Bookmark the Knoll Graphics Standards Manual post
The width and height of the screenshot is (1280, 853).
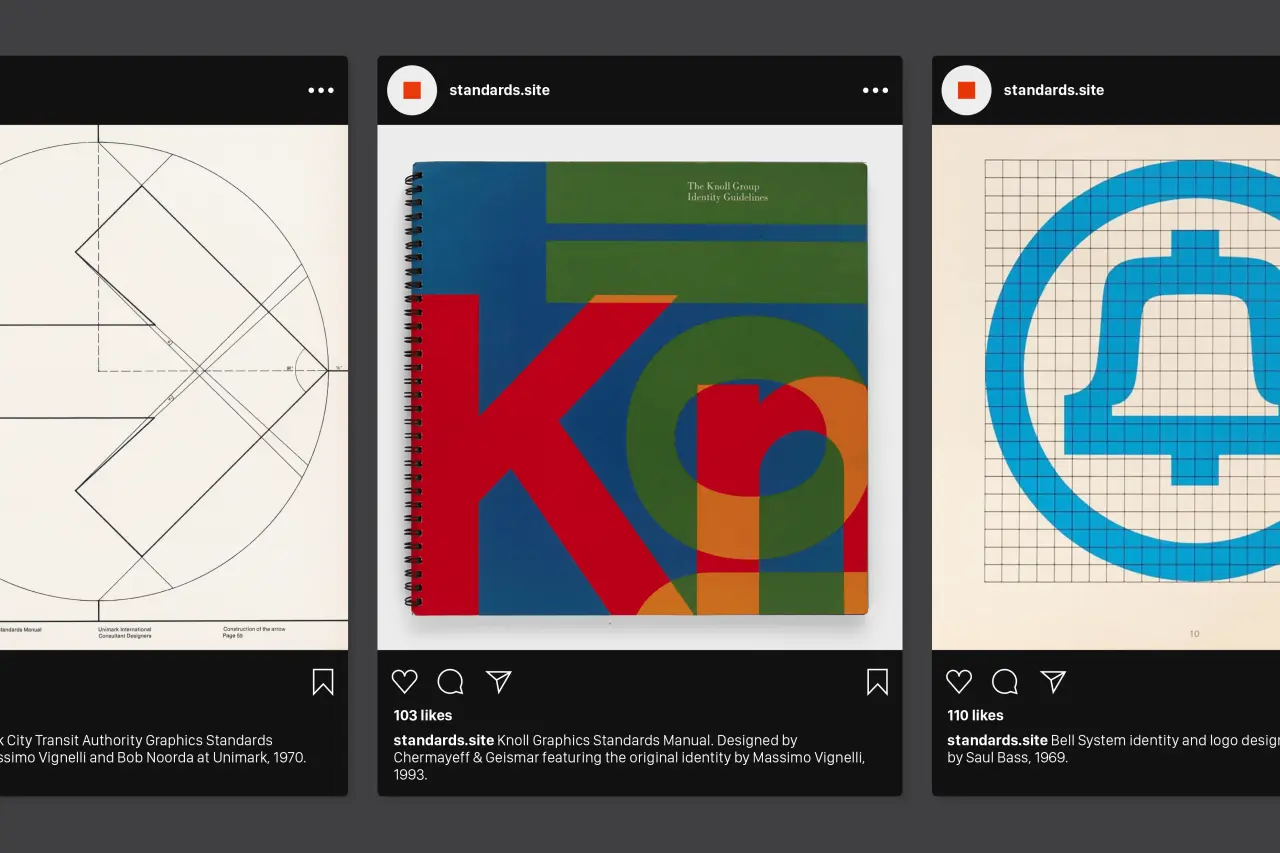[x=877, y=682]
